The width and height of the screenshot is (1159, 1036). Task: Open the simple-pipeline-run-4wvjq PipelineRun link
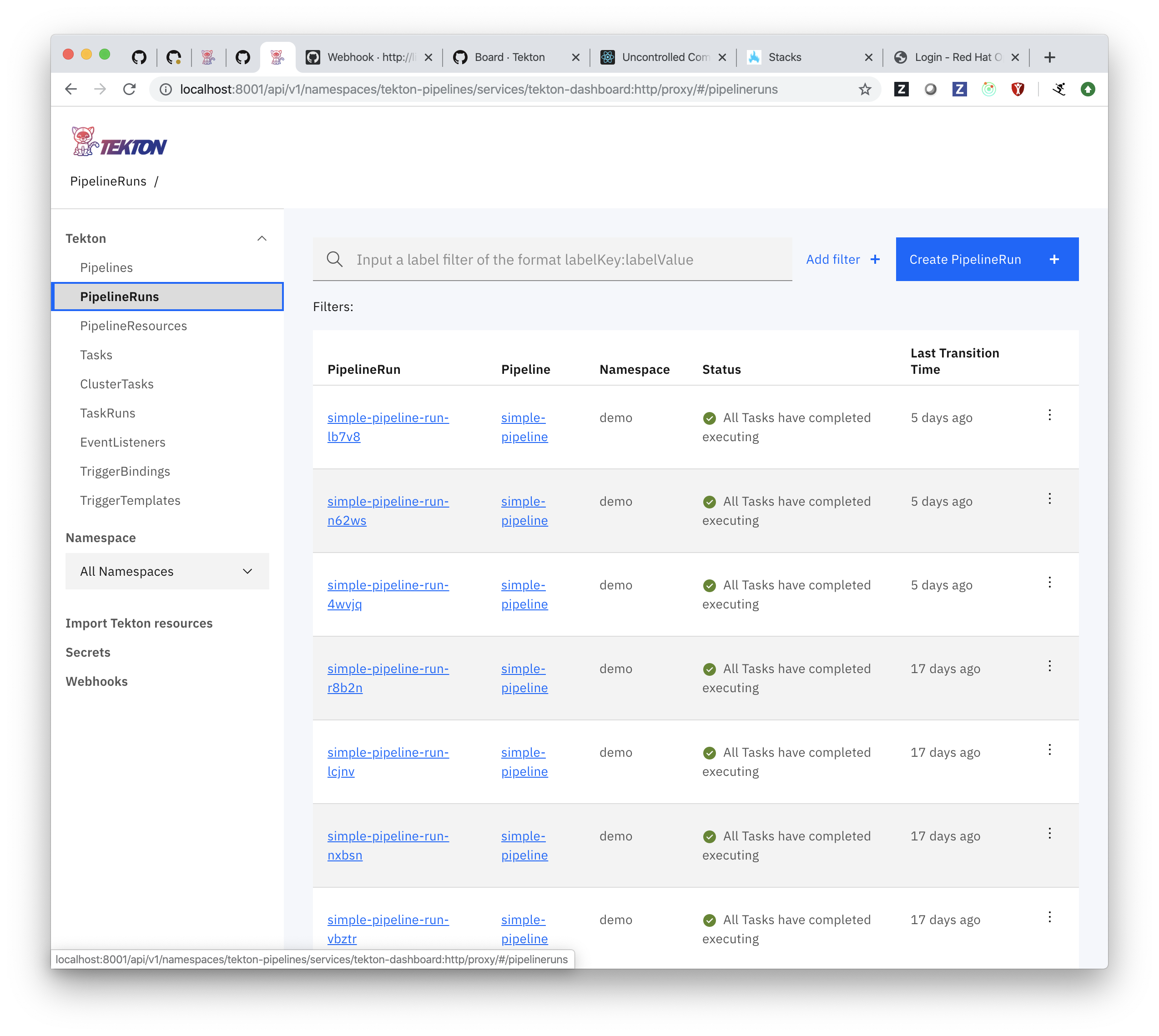388,594
